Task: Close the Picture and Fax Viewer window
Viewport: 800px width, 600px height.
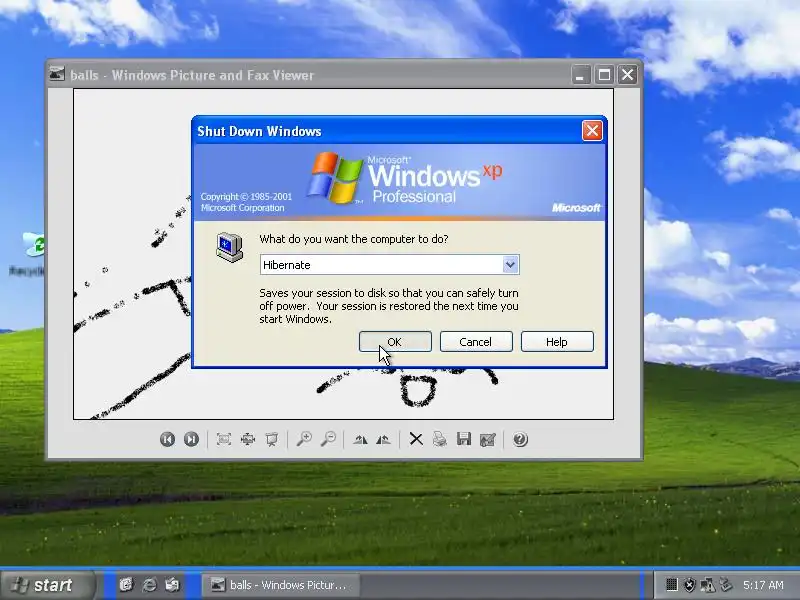Action: tap(628, 75)
